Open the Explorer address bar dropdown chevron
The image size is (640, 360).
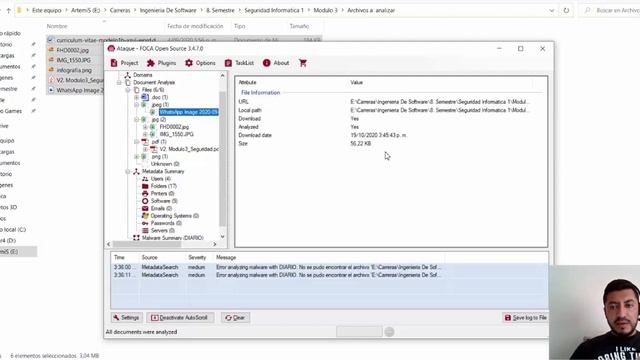coord(552,11)
